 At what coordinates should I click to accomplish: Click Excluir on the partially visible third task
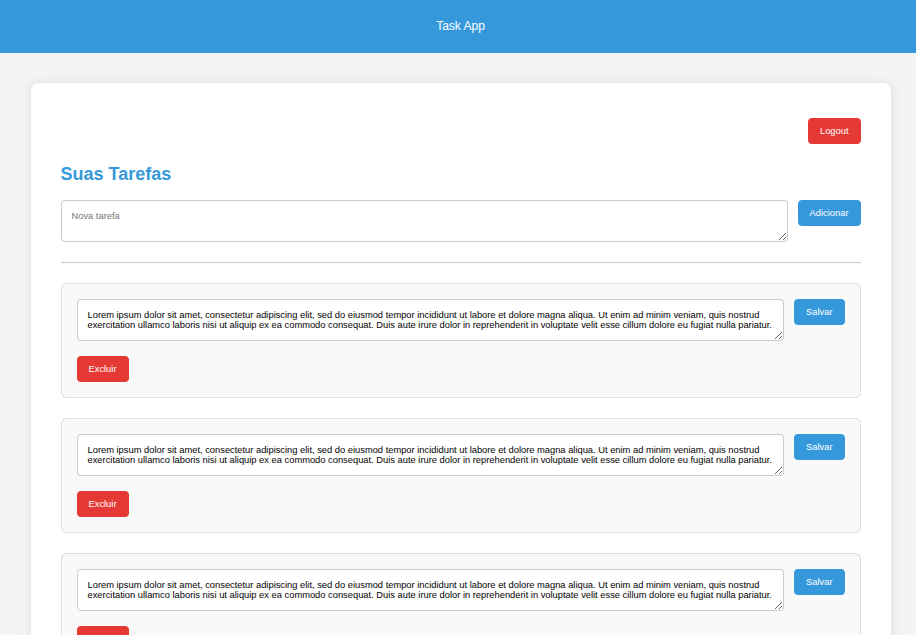coord(102,630)
